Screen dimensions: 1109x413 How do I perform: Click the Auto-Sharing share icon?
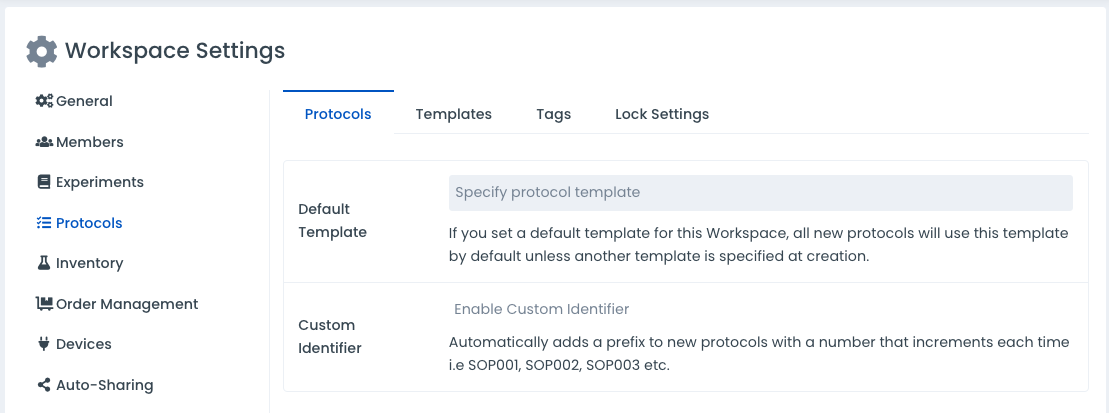(x=44, y=385)
